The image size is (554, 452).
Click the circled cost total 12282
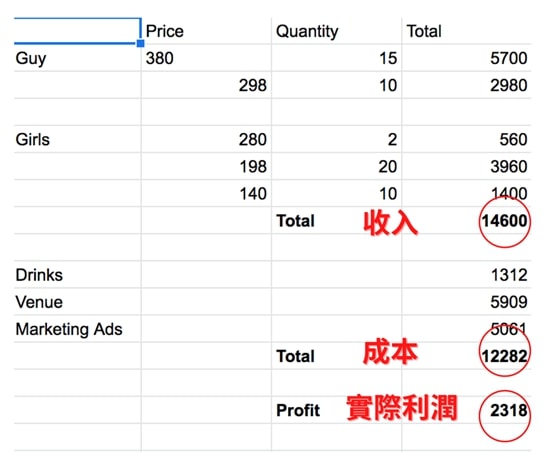pyautogui.click(x=505, y=356)
